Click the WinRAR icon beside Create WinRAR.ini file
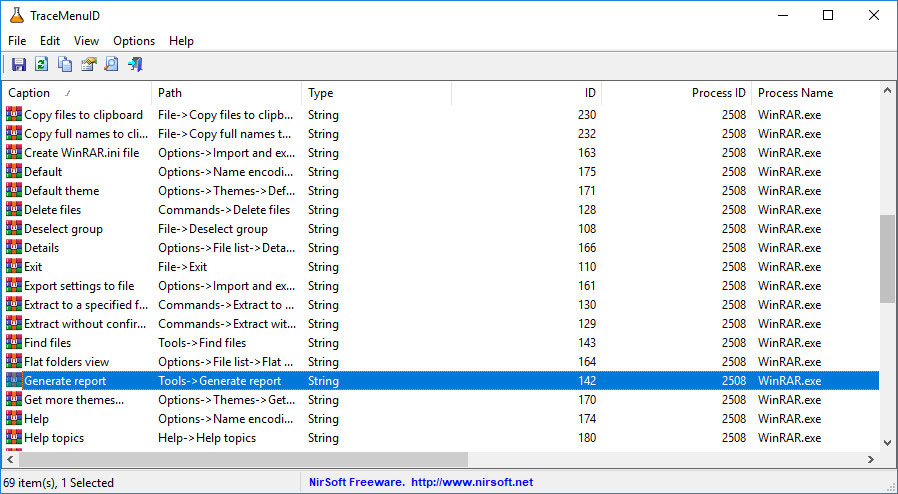The width and height of the screenshot is (898, 494). click(14, 153)
